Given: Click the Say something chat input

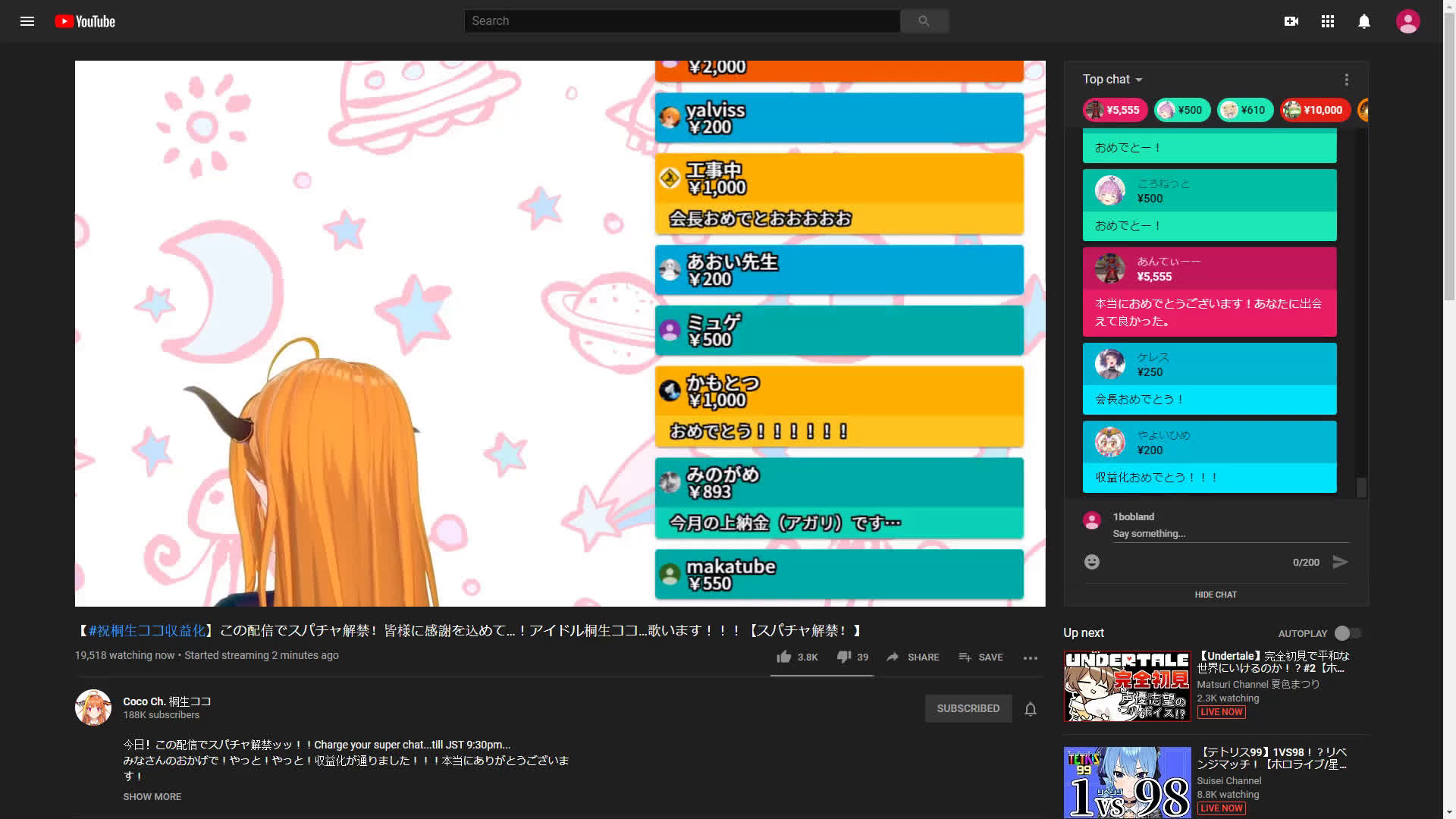Looking at the screenshot, I should (1232, 534).
